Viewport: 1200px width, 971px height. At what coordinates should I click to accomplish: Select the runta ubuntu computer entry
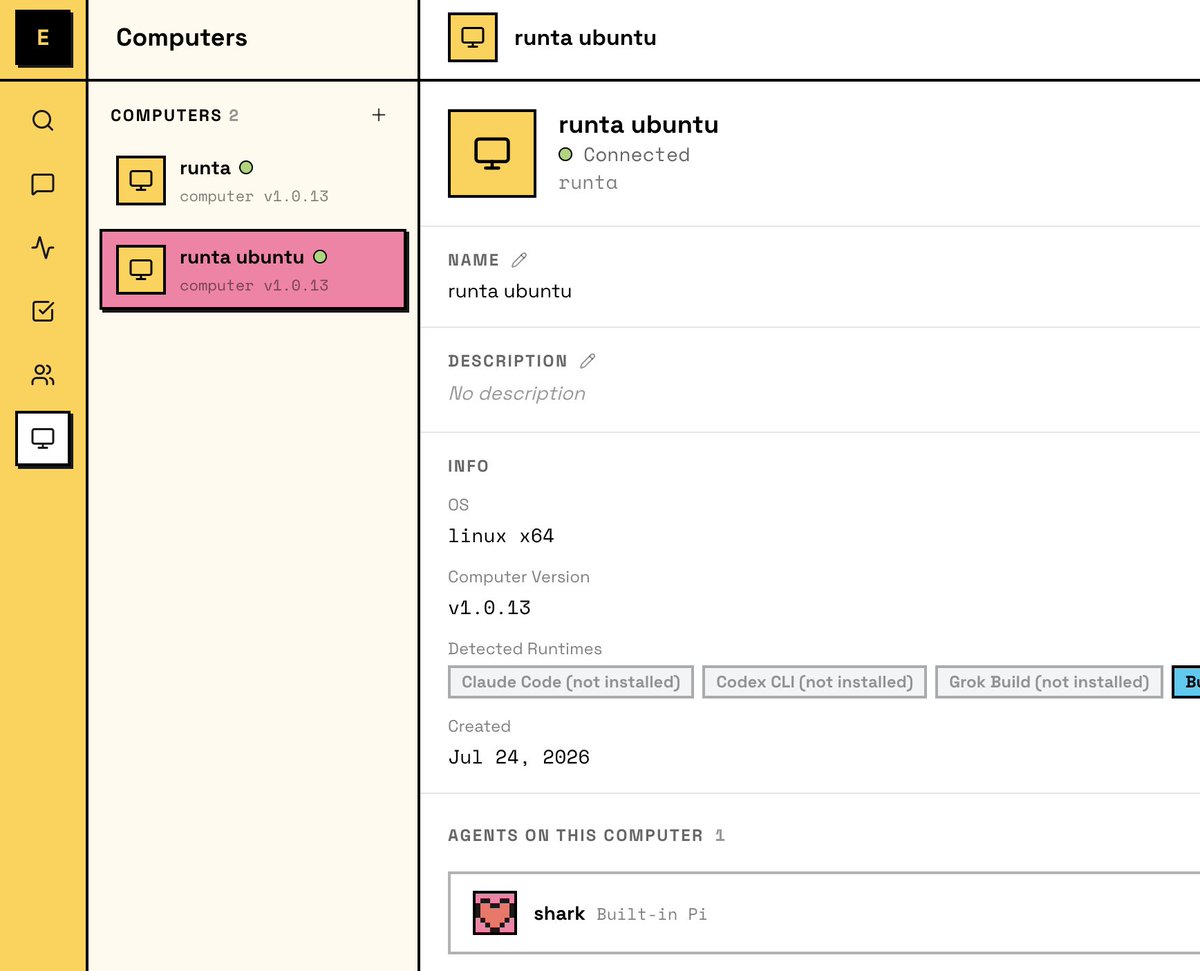tap(254, 270)
